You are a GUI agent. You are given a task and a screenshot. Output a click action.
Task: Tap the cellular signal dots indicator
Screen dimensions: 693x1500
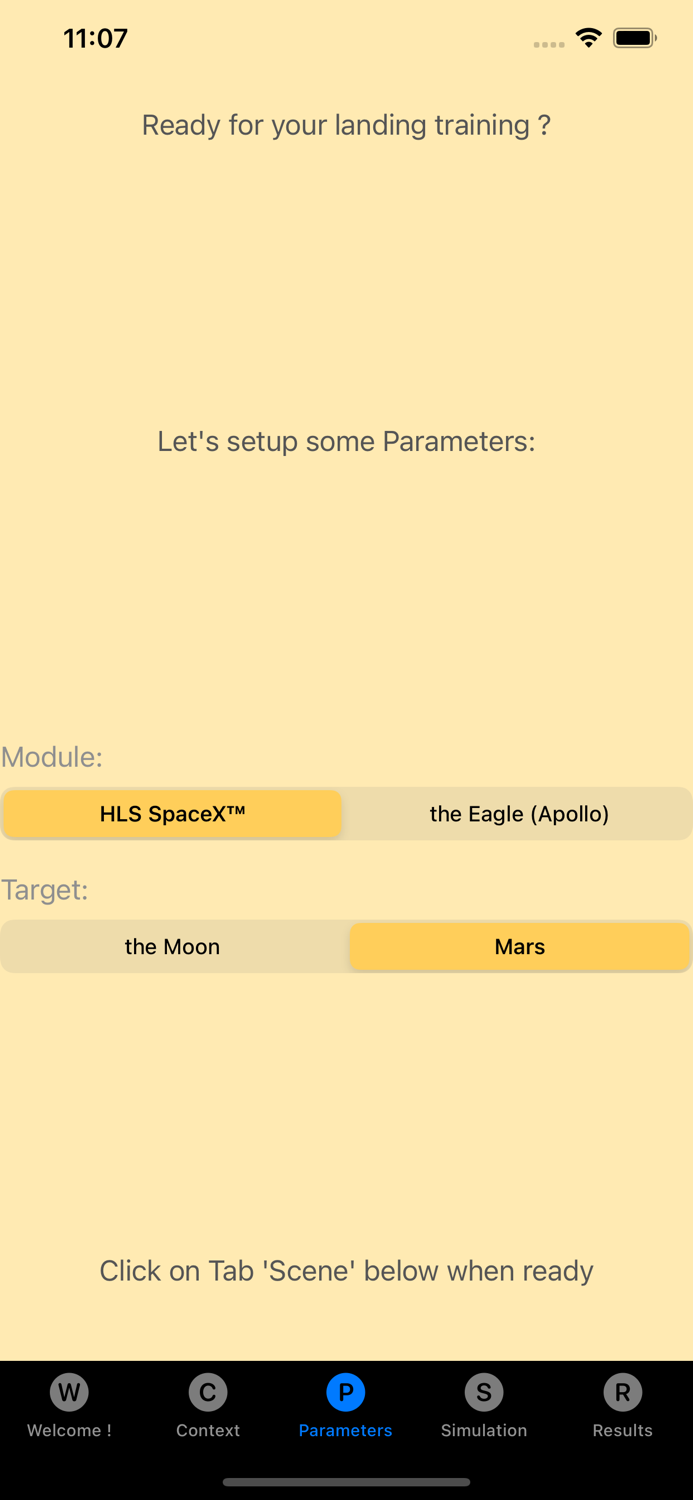549,43
